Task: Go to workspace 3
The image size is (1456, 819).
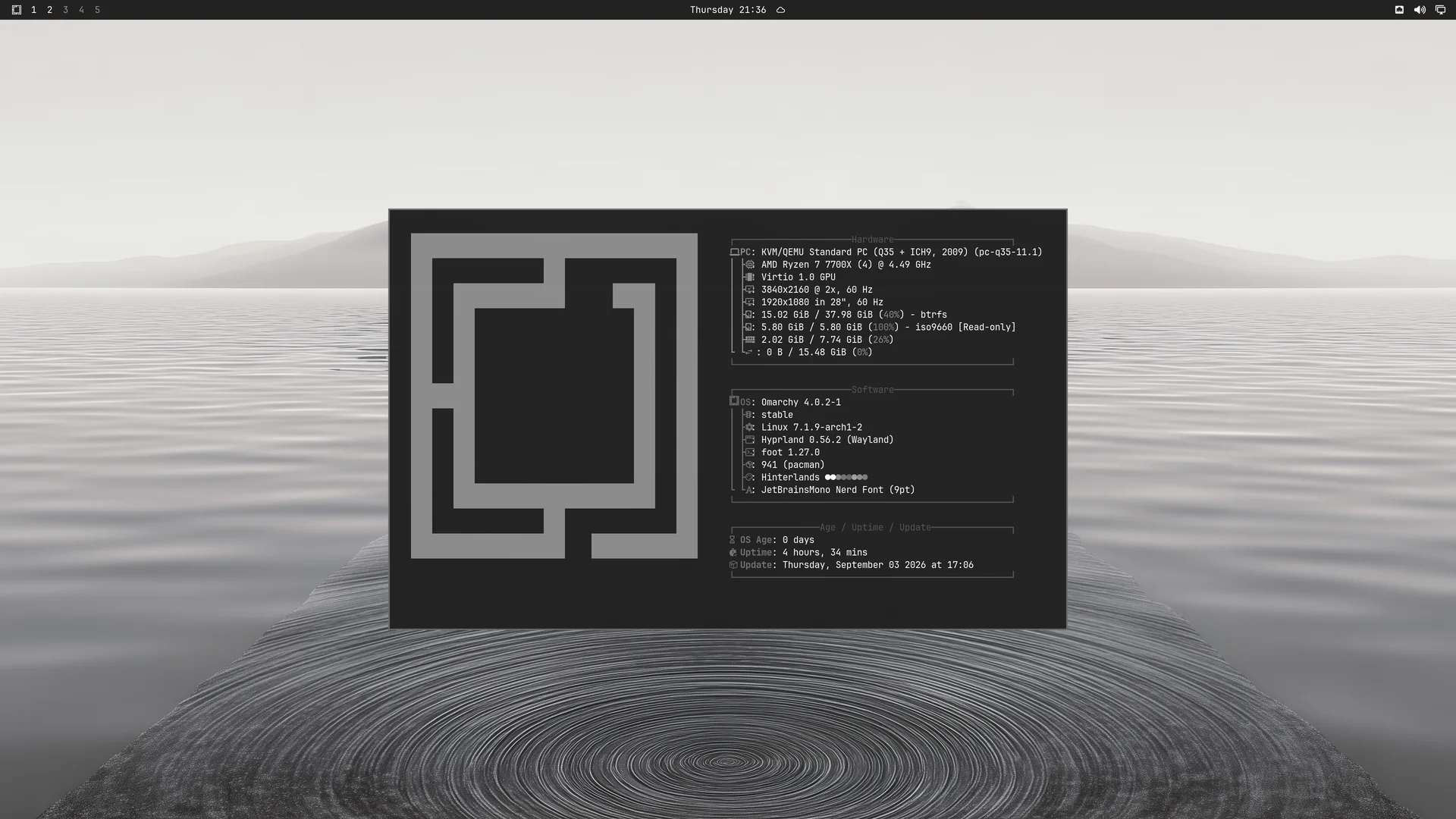Action: pyautogui.click(x=65, y=10)
